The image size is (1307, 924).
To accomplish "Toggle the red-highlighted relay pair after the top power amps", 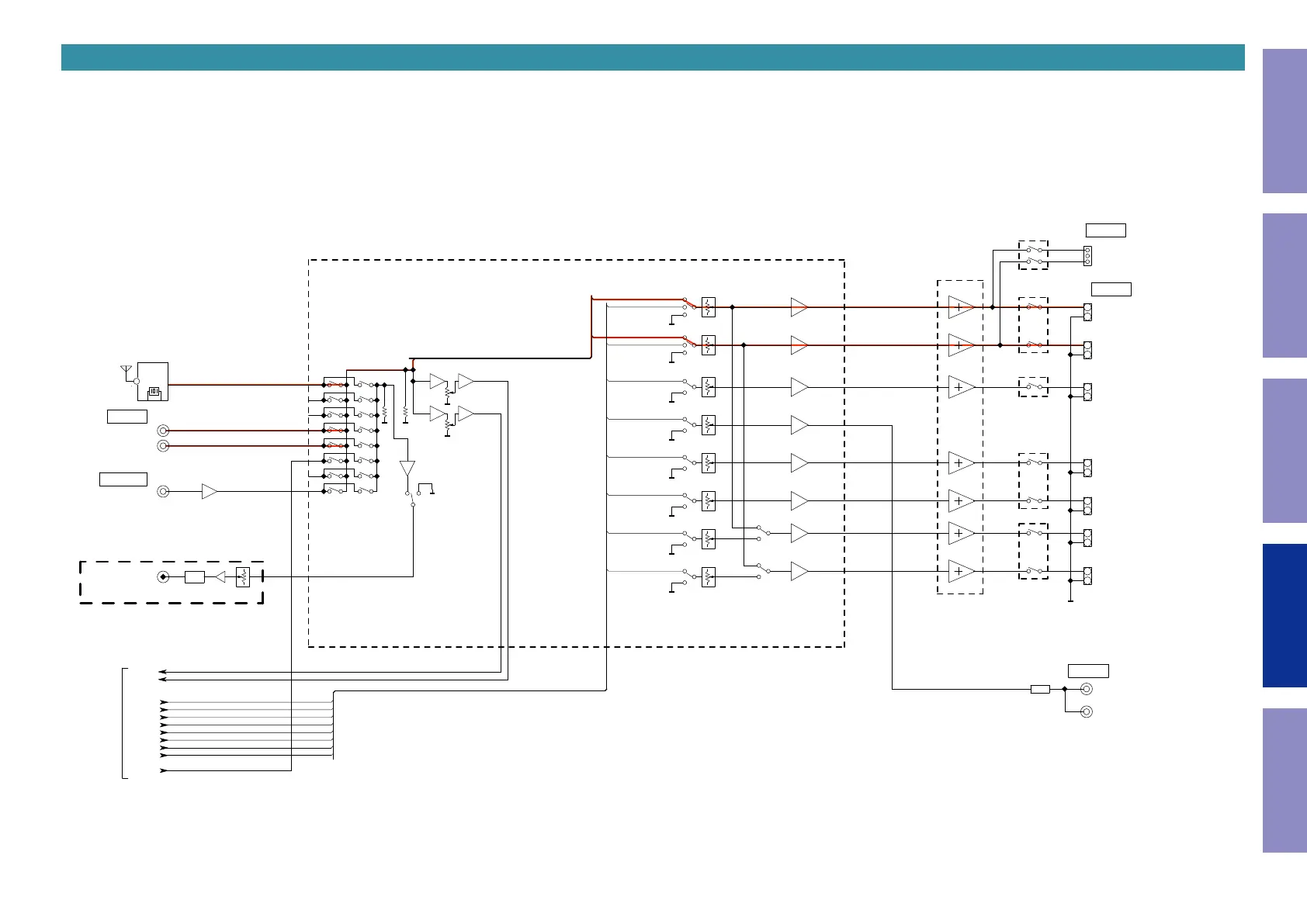I will click(x=1033, y=325).
